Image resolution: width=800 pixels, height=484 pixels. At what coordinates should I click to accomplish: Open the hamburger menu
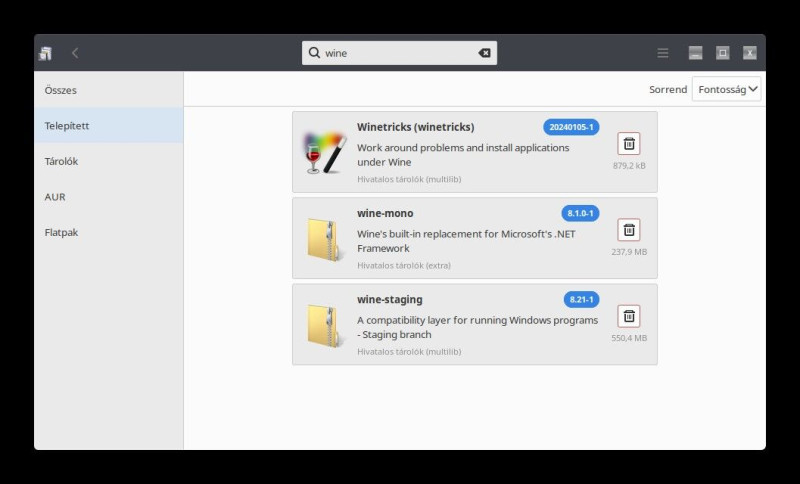(x=663, y=53)
